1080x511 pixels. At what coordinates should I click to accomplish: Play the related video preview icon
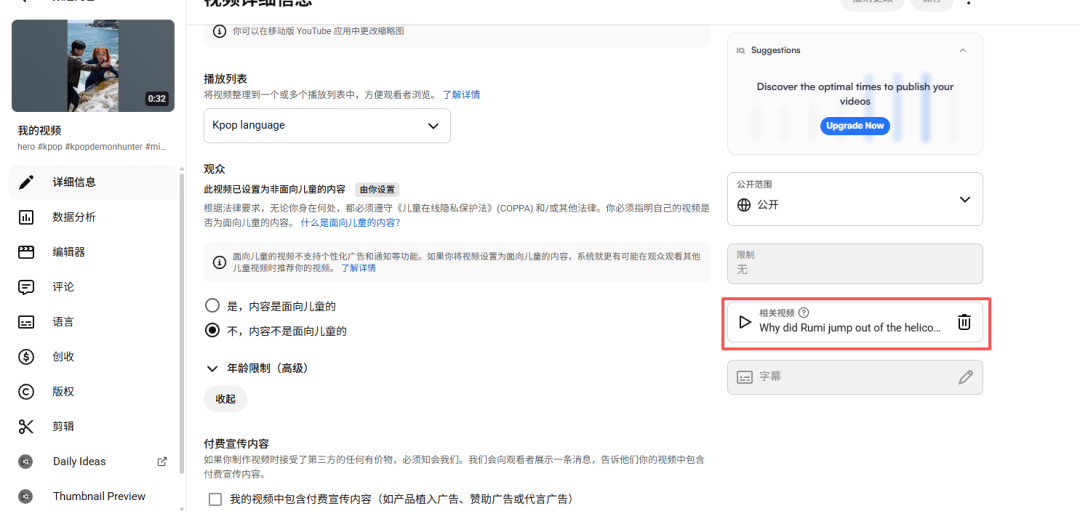pos(744,322)
